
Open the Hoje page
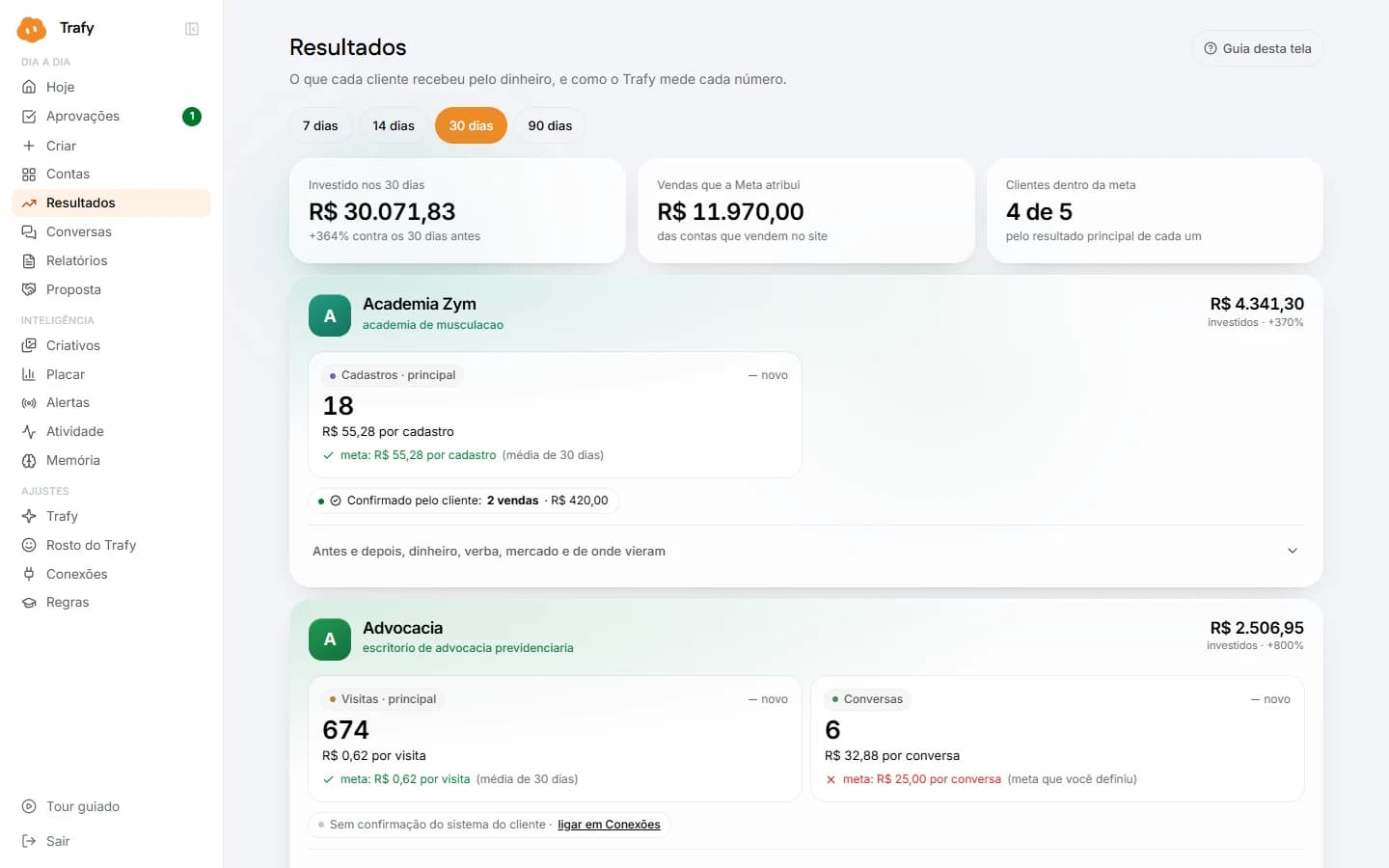[x=111, y=87]
